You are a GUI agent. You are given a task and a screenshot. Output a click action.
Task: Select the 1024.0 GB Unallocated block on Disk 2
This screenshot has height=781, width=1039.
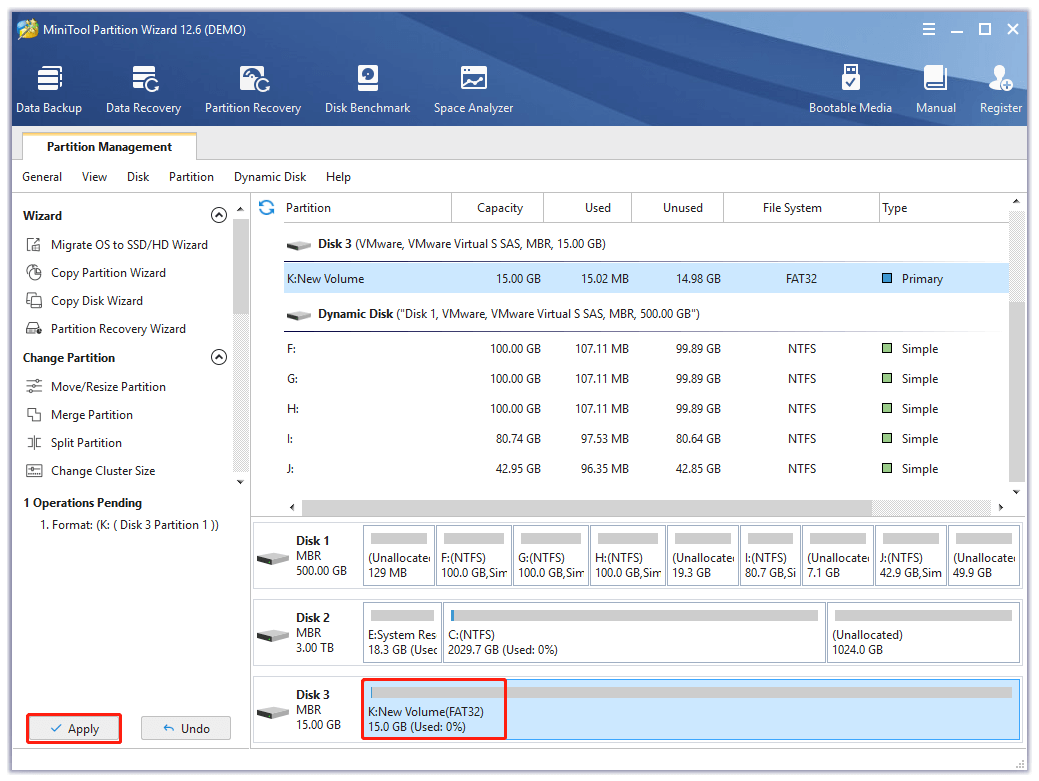(x=924, y=633)
